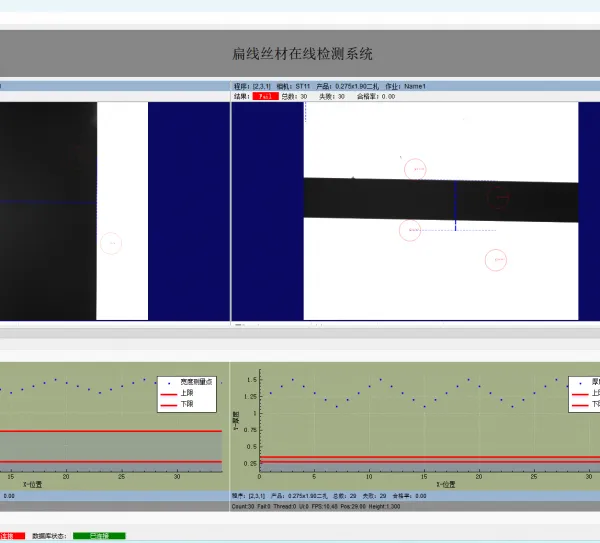Click the 下限 entry in the width chart legend
The height and width of the screenshot is (543, 600).
177,404
